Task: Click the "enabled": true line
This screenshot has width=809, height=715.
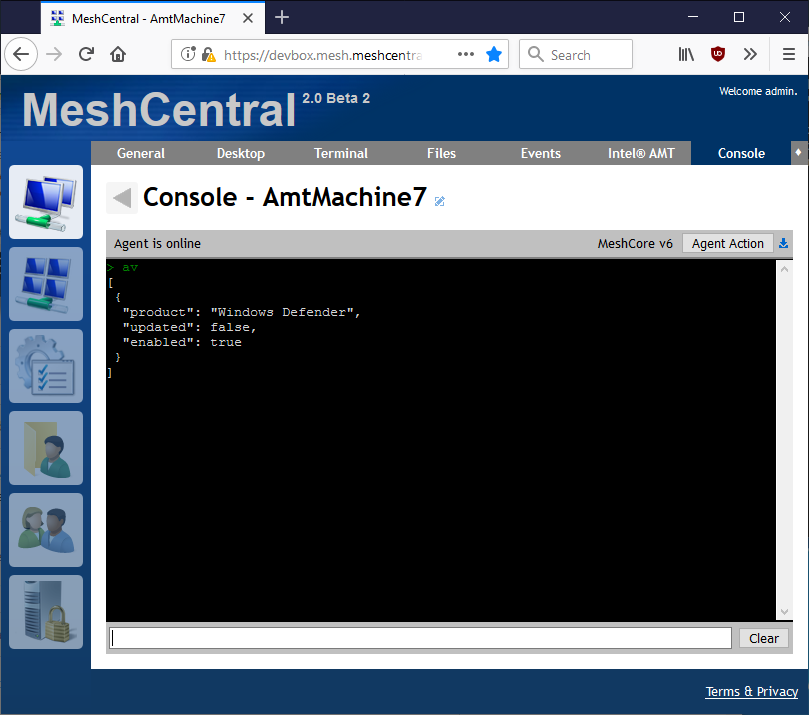Action: [182, 342]
